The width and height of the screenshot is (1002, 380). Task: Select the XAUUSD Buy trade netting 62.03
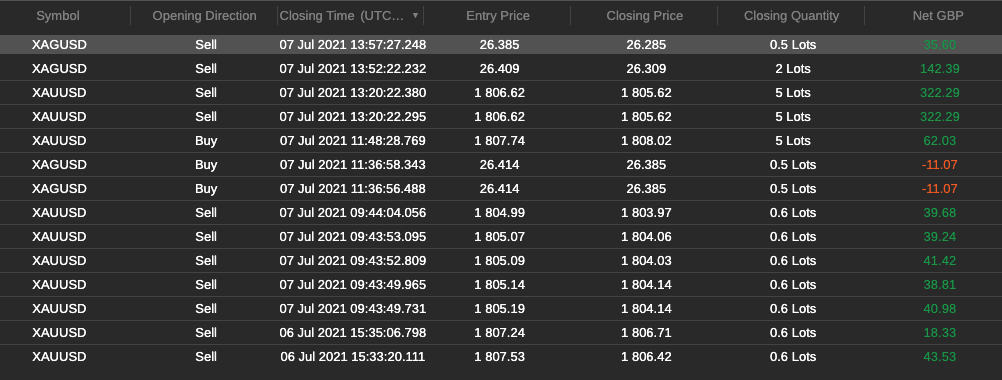[x=501, y=141]
